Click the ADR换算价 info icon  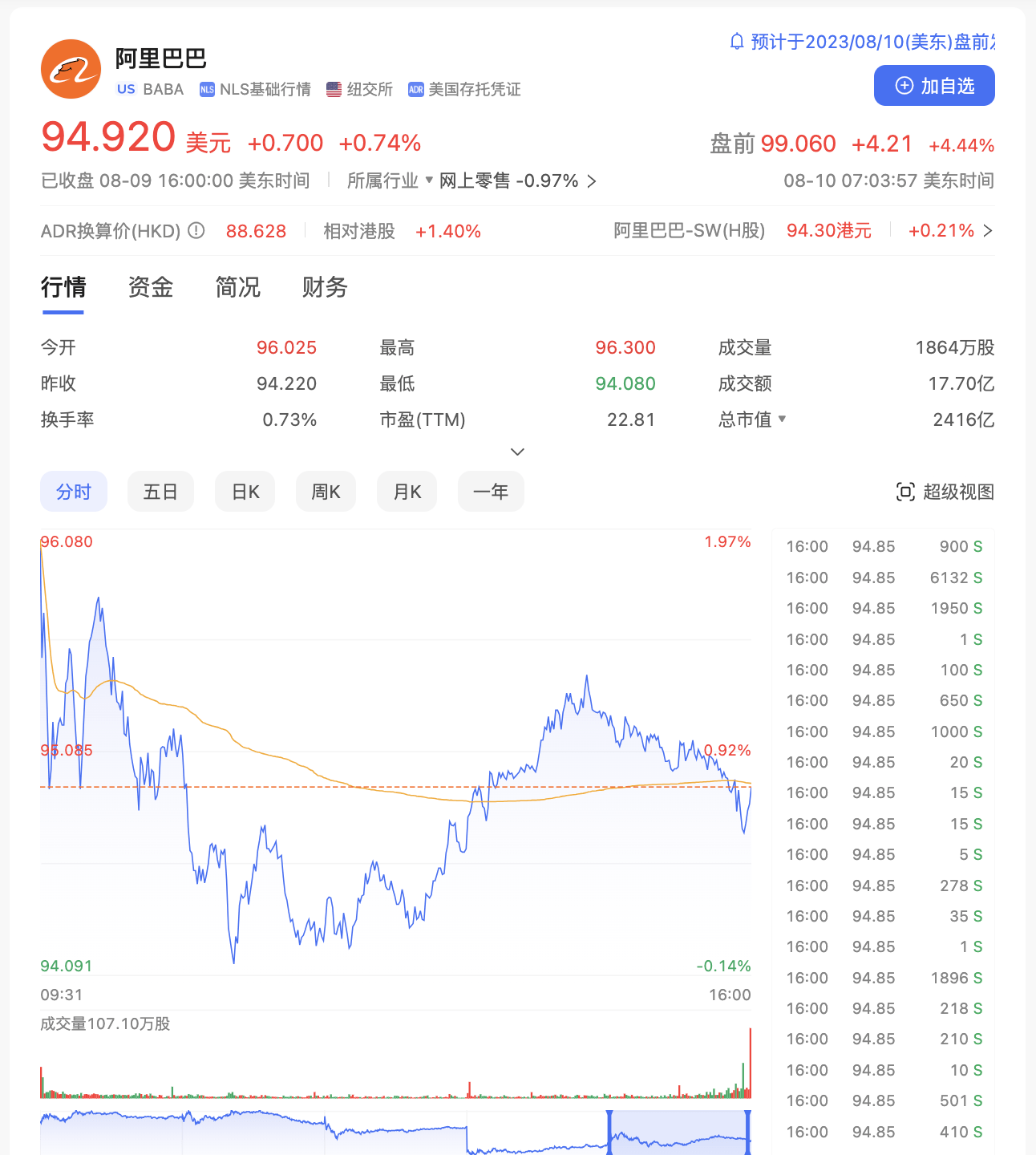point(195,231)
